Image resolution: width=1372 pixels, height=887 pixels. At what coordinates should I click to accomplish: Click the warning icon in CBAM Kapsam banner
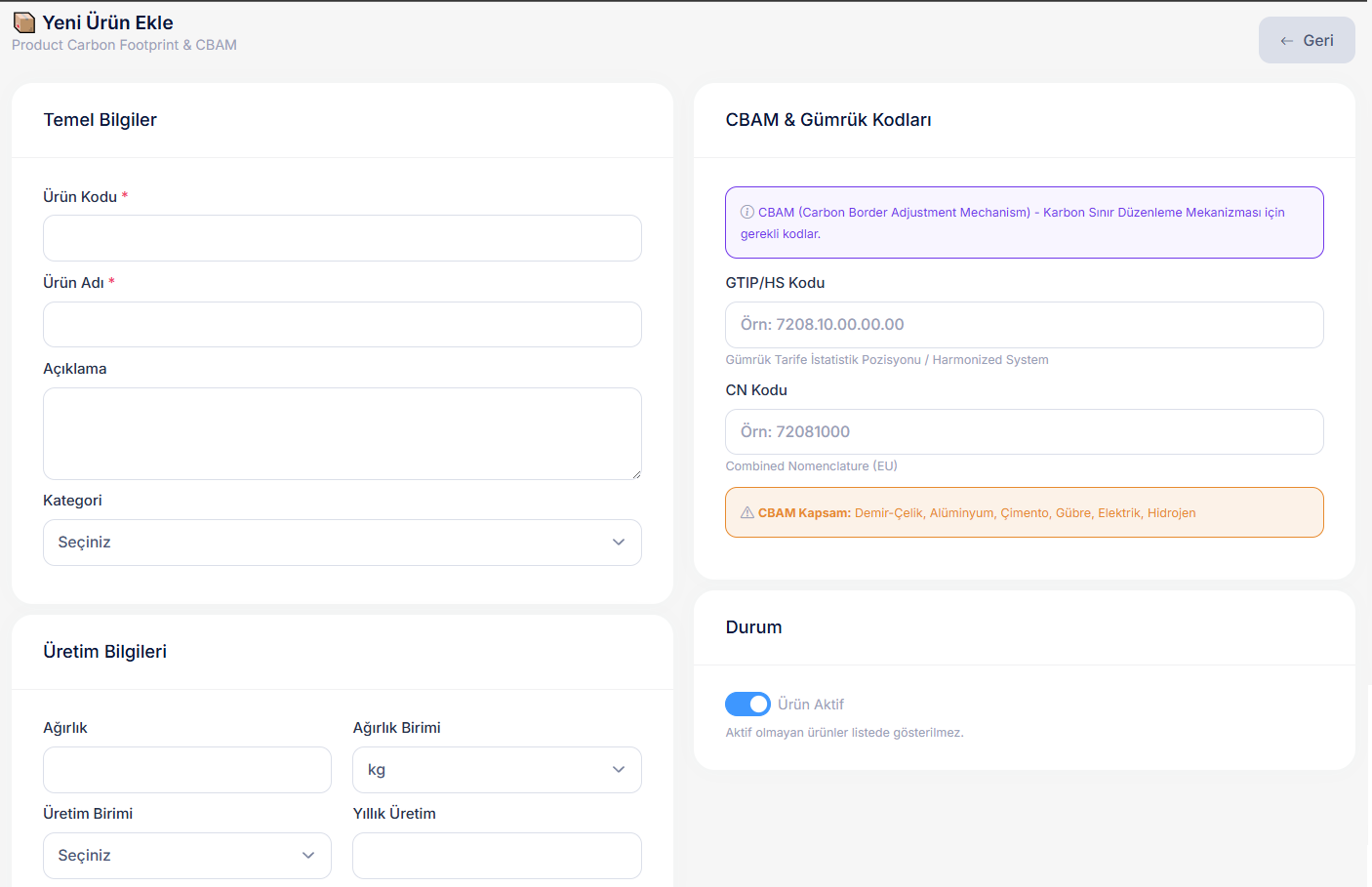coord(748,511)
